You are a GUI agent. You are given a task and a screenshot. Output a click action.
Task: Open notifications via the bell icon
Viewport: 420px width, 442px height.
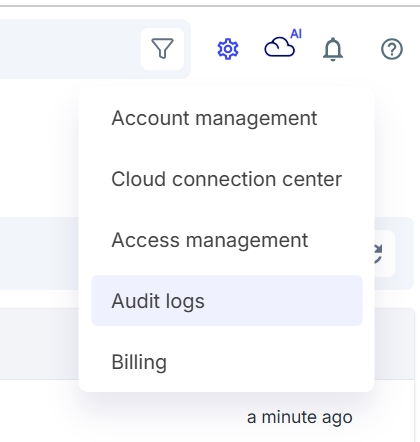333,49
